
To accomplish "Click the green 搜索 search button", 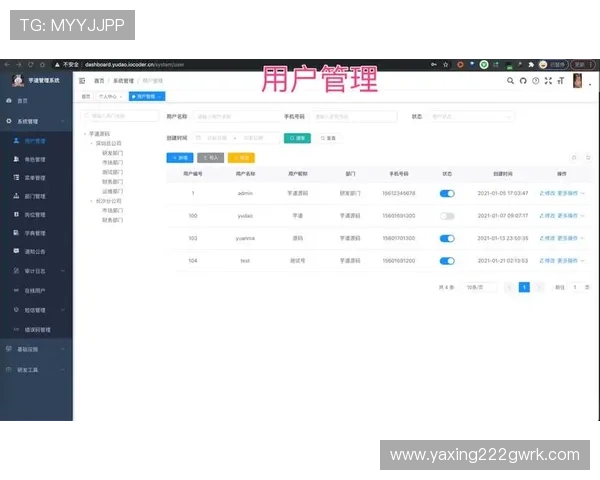I will [297, 138].
